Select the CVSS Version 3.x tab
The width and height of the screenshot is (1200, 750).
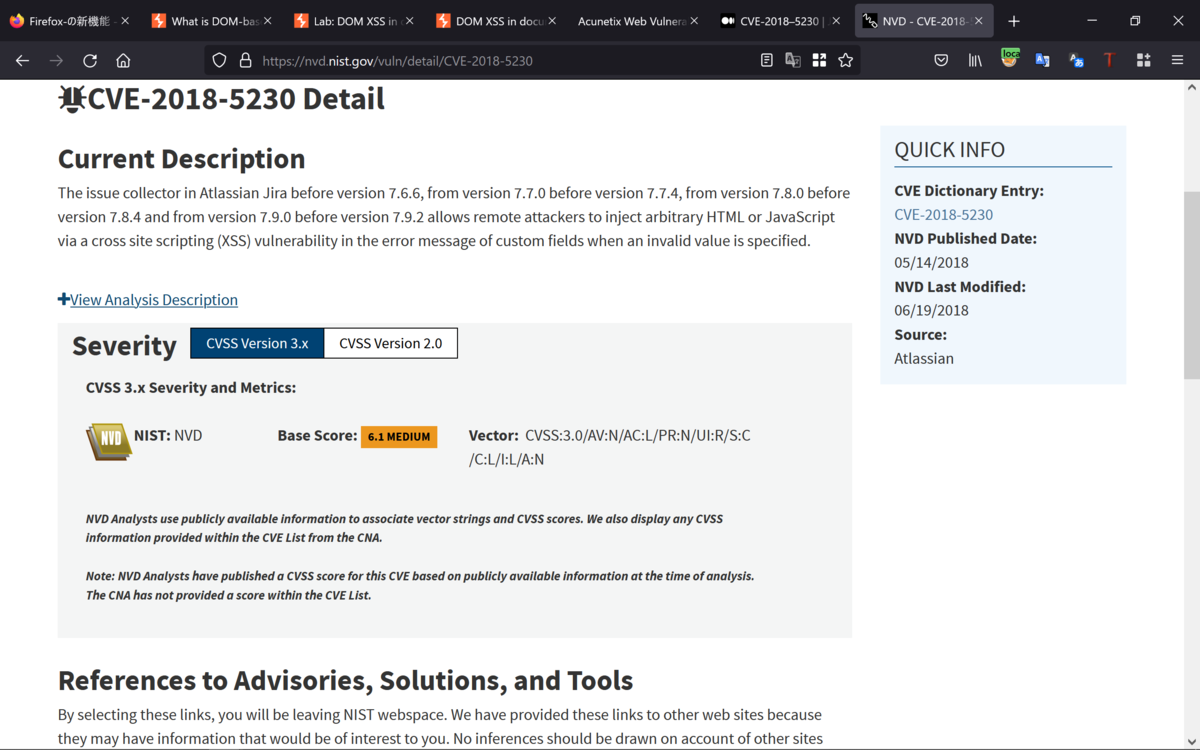click(x=257, y=343)
